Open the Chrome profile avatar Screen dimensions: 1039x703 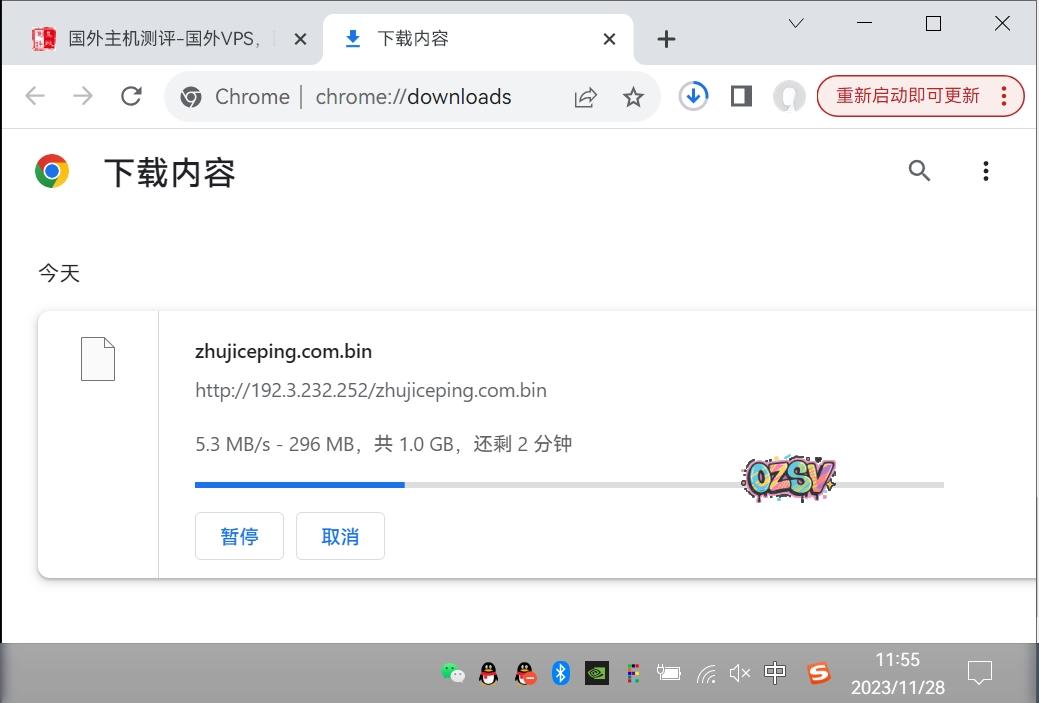(789, 96)
